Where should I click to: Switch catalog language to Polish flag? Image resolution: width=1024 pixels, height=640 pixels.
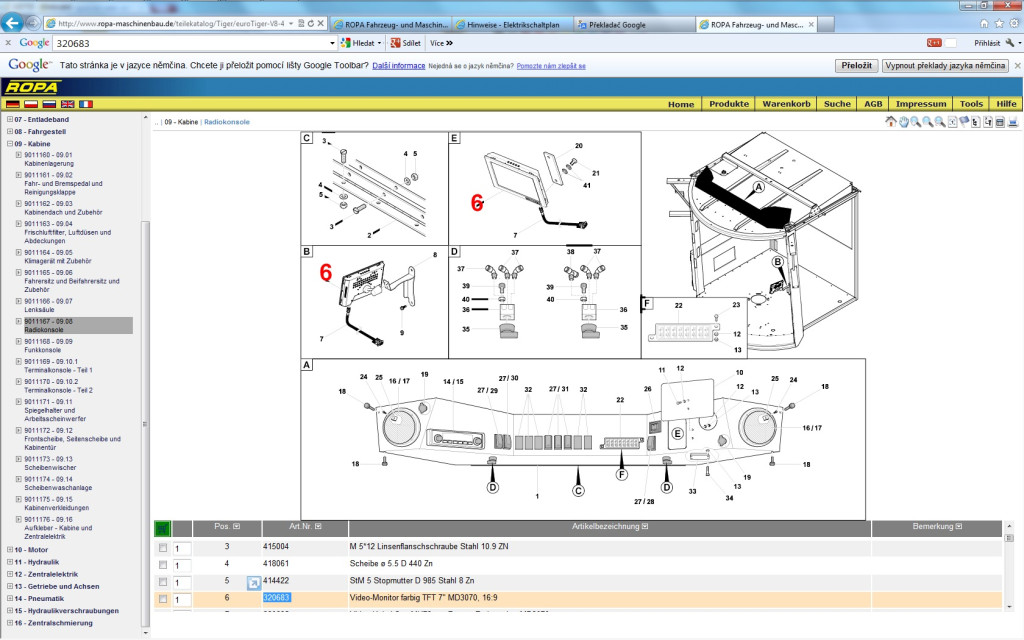point(31,104)
